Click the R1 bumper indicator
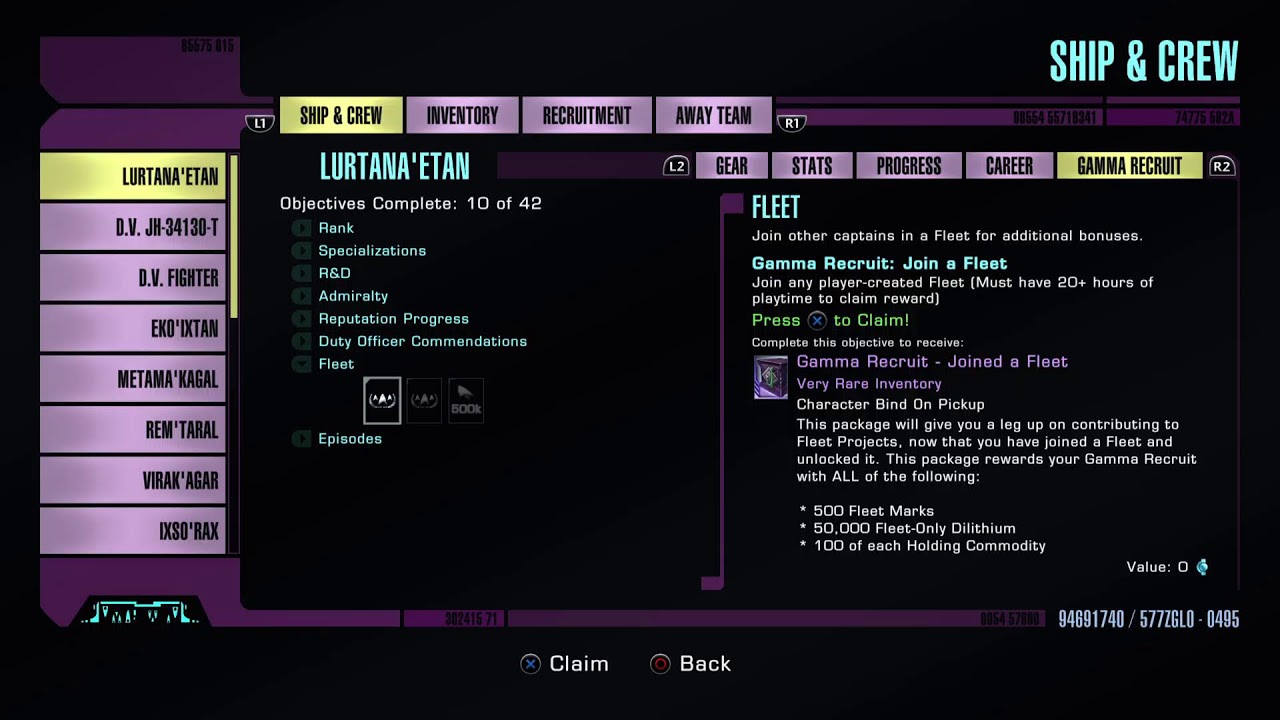The height and width of the screenshot is (720, 1280). pos(792,123)
